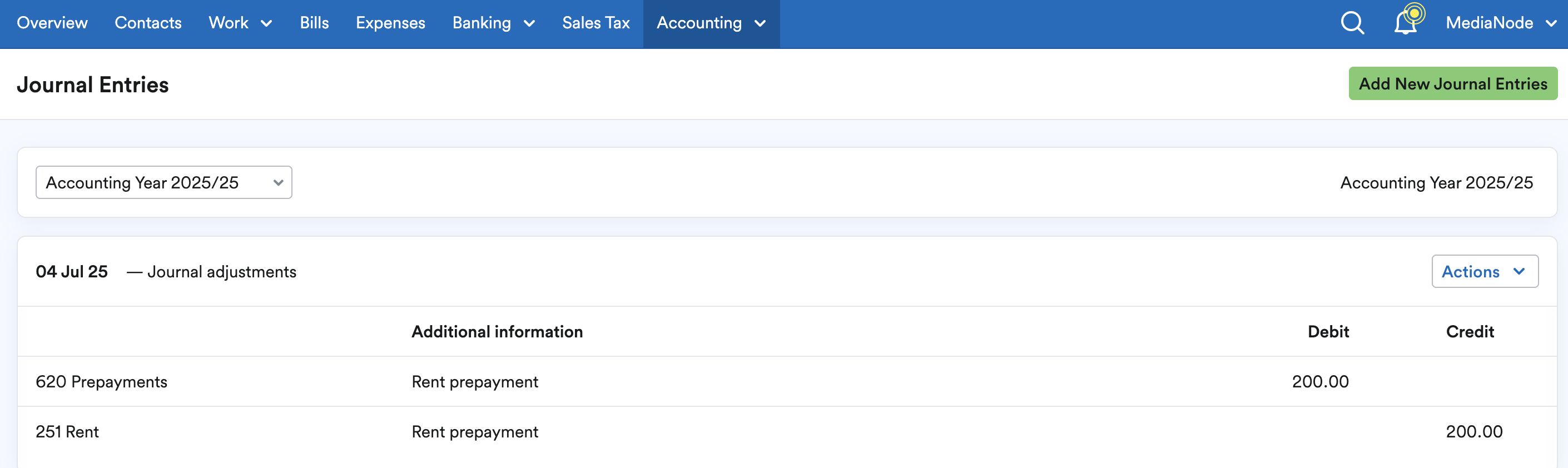This screenshot has width=1568, height=468.
Task: Open the Bills section
Action: pyautogui.click(x=314, y=23)
